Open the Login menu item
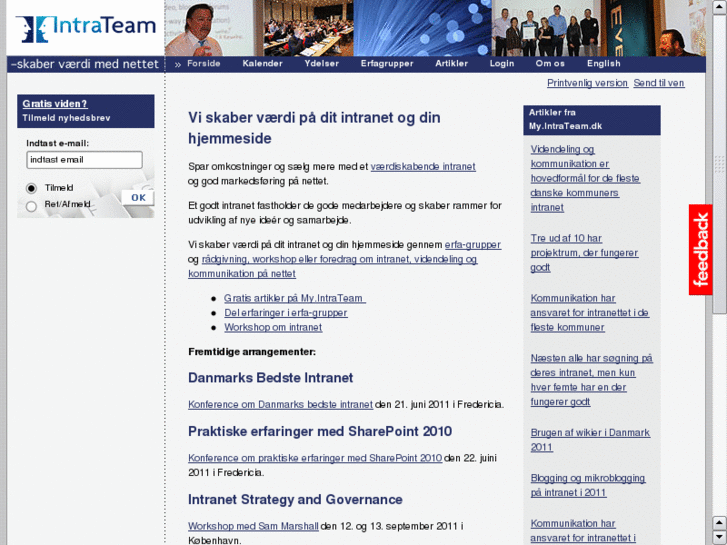This screenshot has height=545, width=727. click(502, 64)
